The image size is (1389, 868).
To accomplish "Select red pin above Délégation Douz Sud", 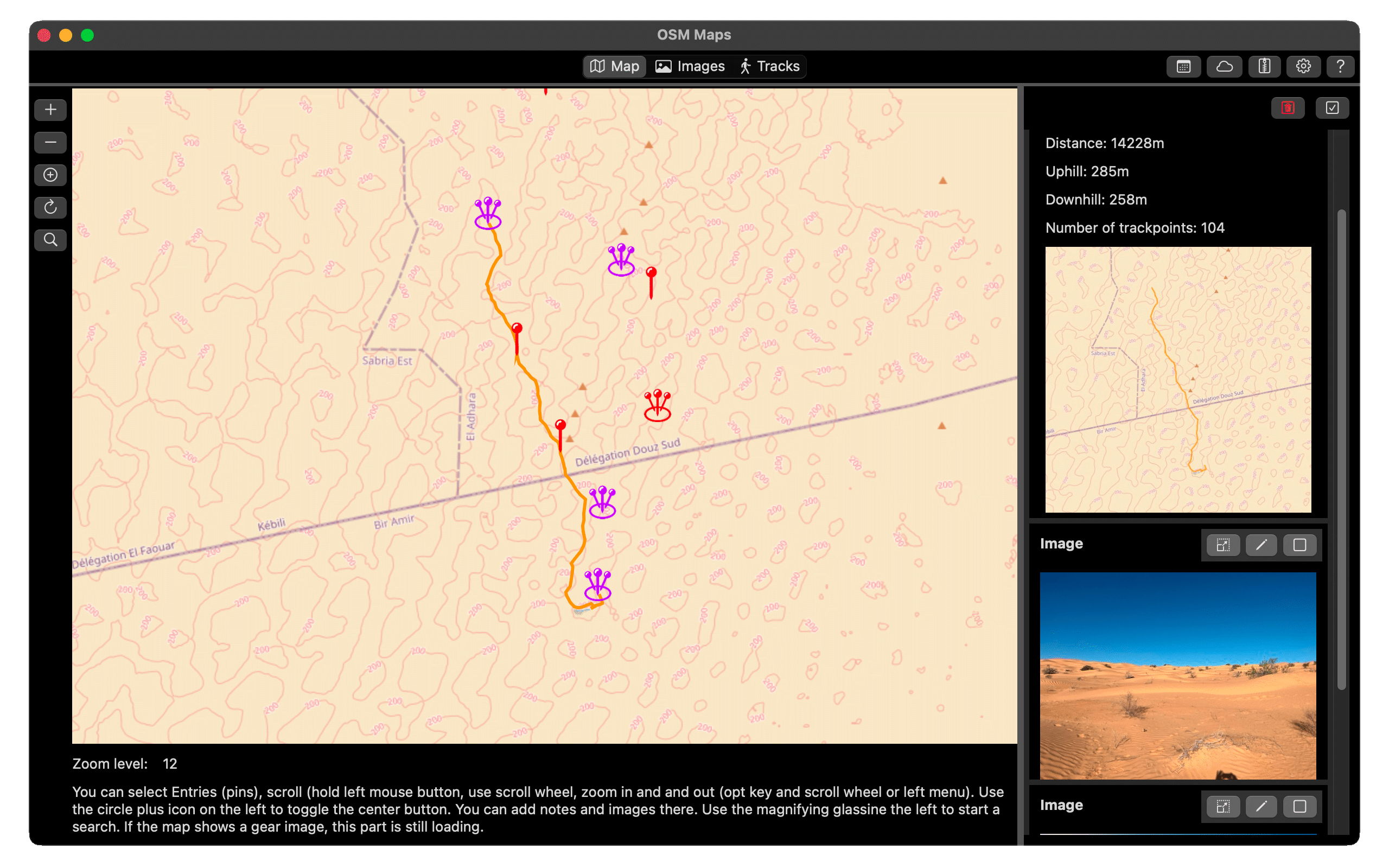I will click(x=561, y=436).
